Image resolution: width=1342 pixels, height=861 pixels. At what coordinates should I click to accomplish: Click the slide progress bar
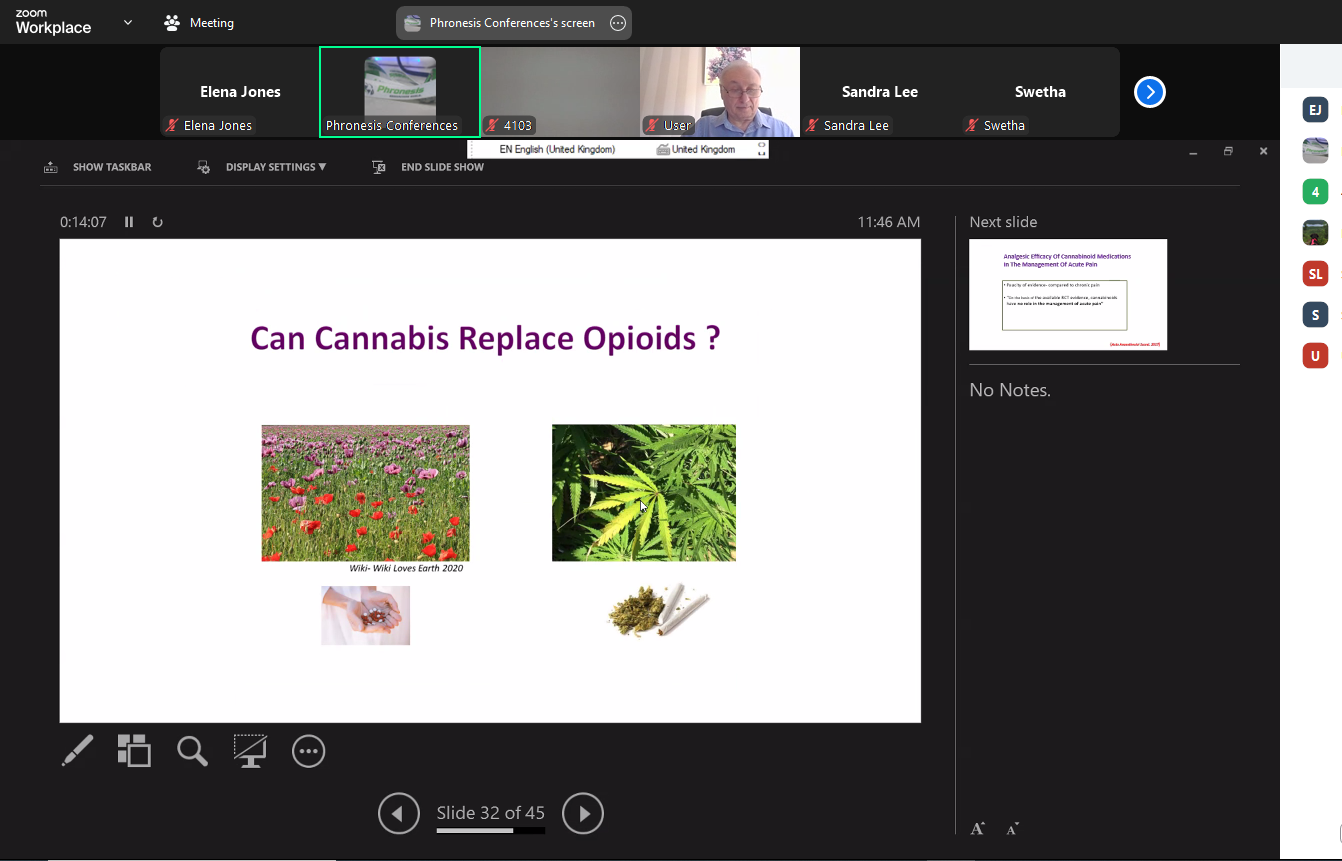coord(490,831)
